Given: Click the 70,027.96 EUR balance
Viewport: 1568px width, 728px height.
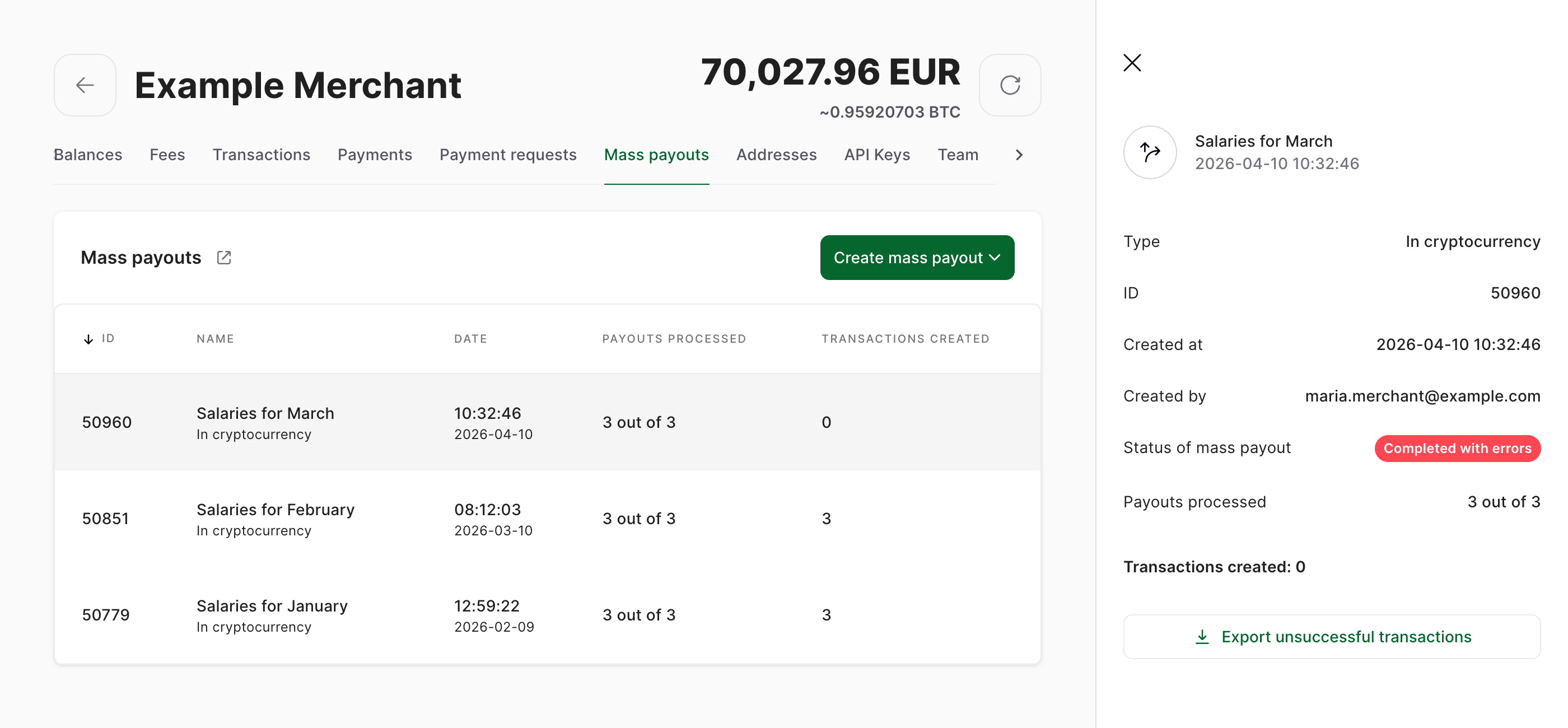Looking at the screenshot, I should tap(830, 72).
